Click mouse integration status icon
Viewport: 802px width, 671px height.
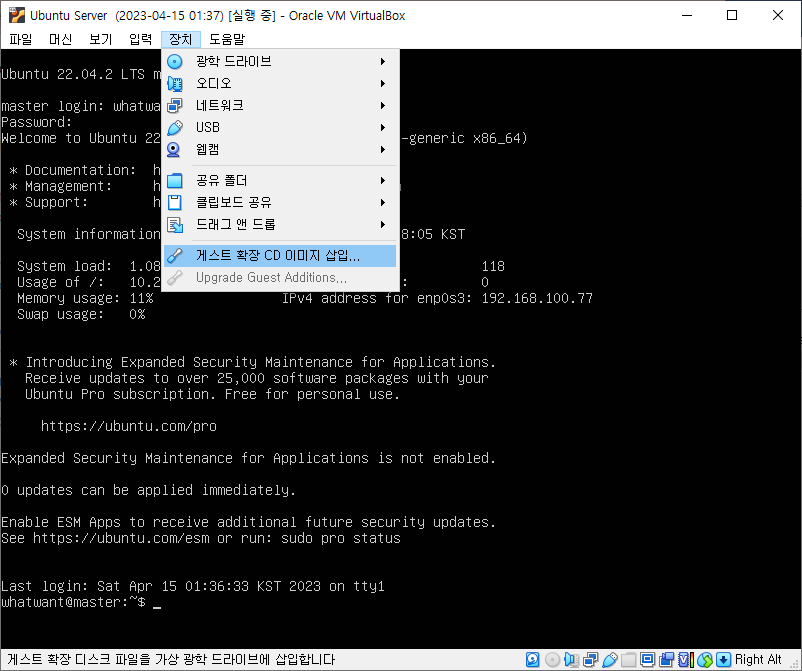coord(705,660)
